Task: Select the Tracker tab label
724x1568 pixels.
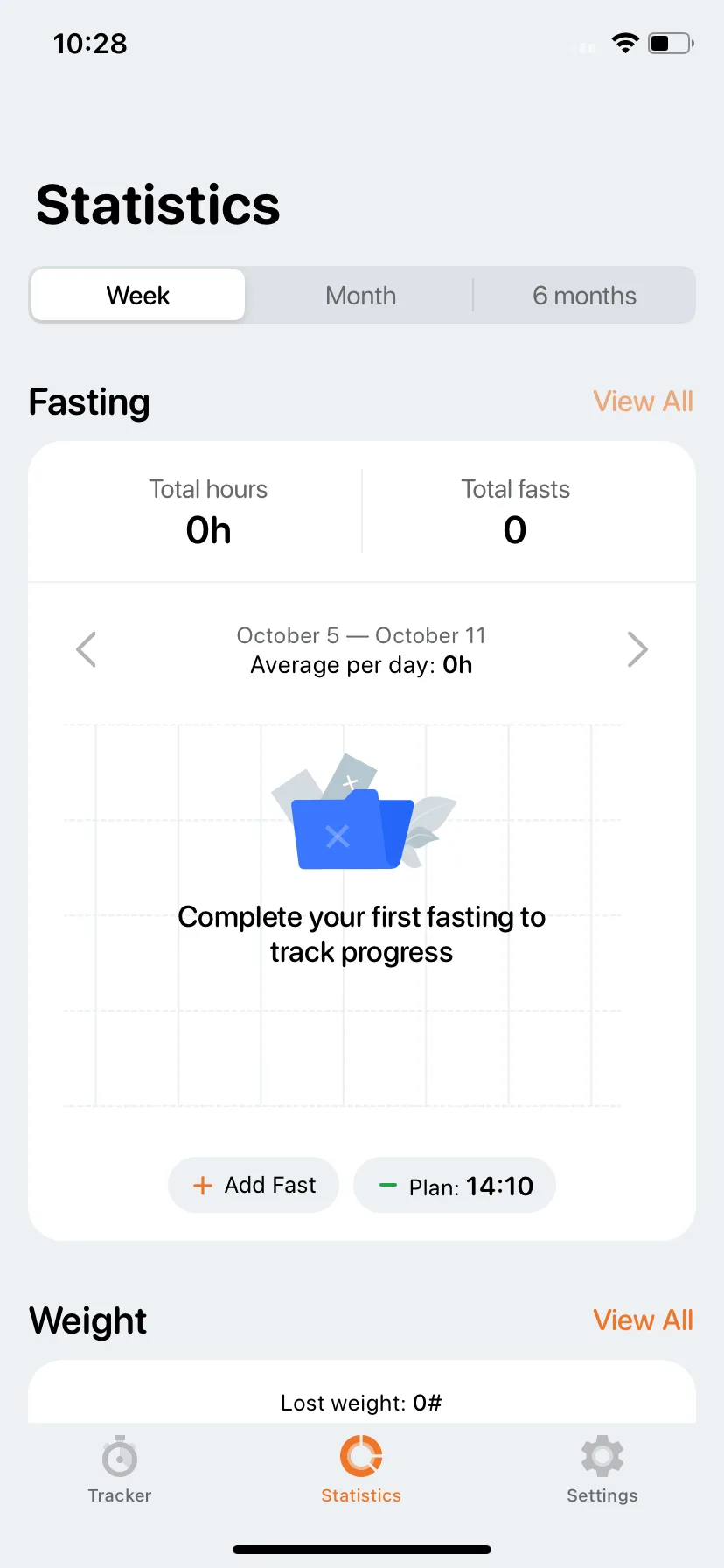Action: 120,1495
